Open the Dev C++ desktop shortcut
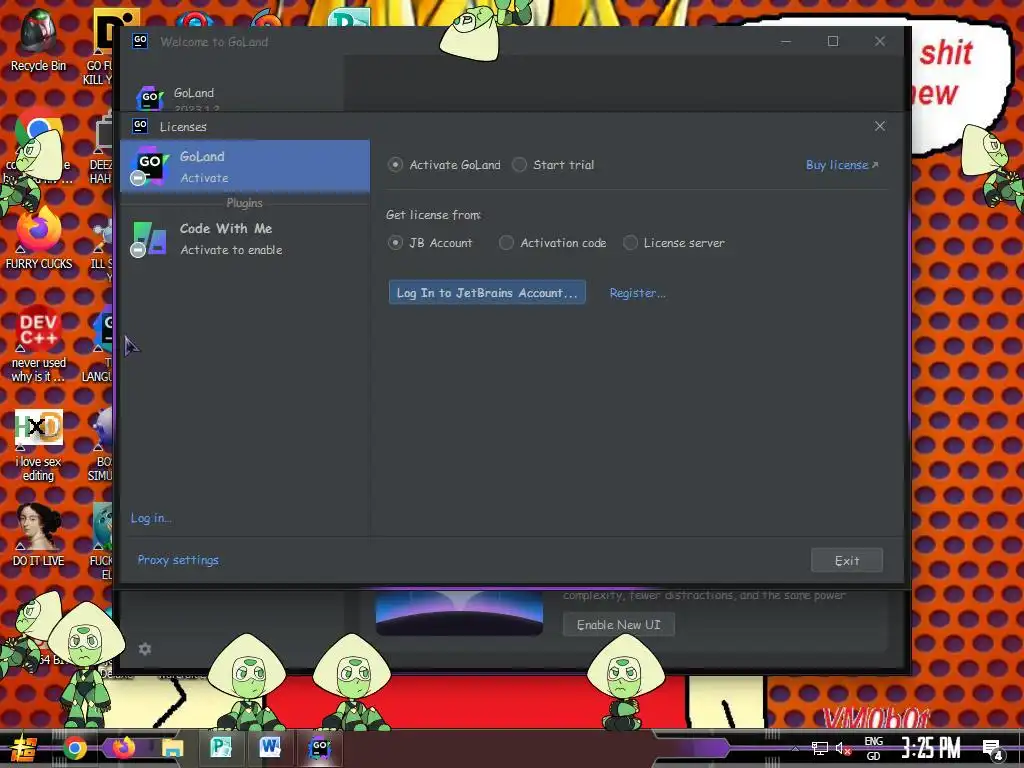 [39, 344]
